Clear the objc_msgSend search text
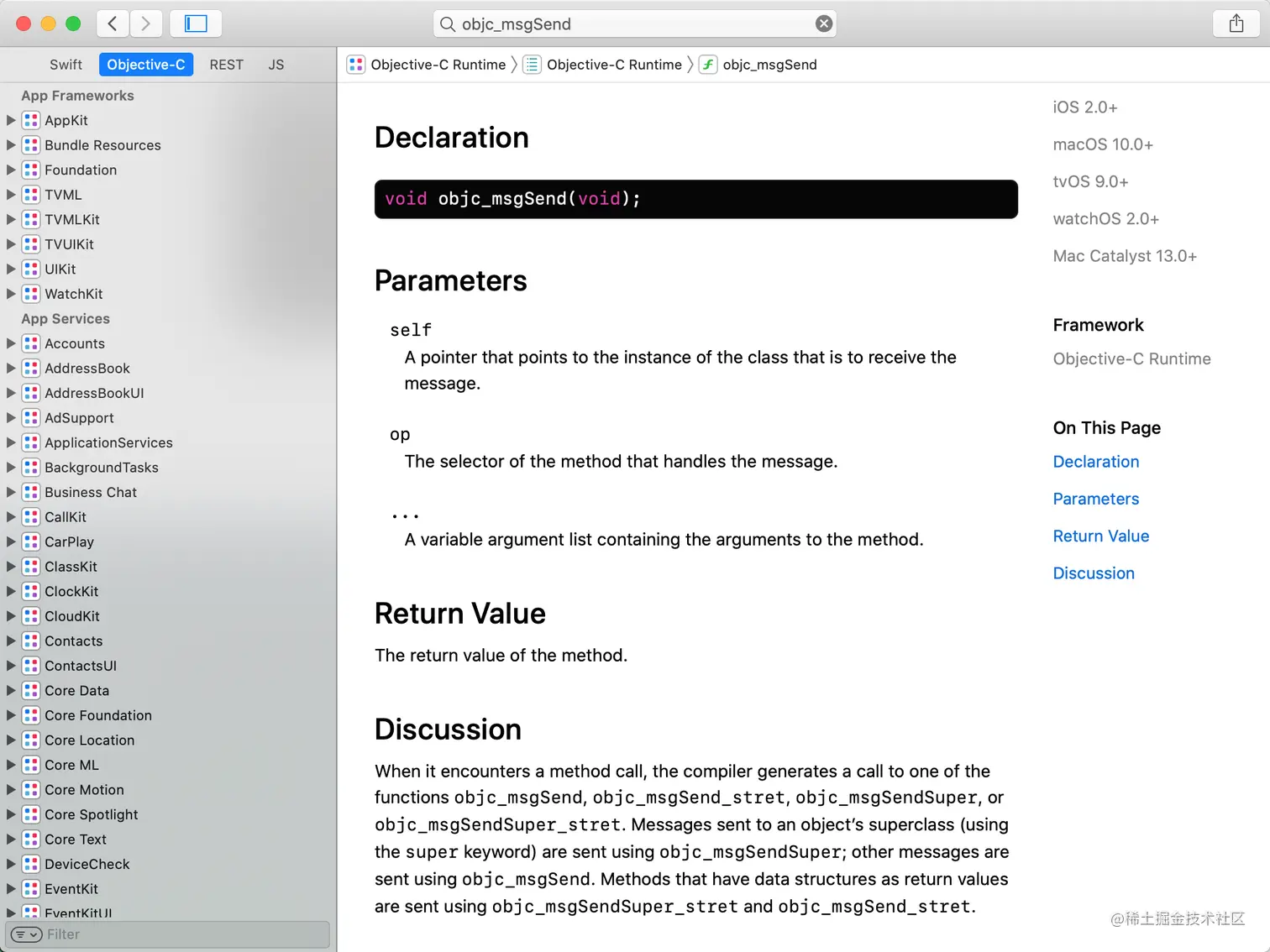This screenshot has width=1270, height=952. 824,24
